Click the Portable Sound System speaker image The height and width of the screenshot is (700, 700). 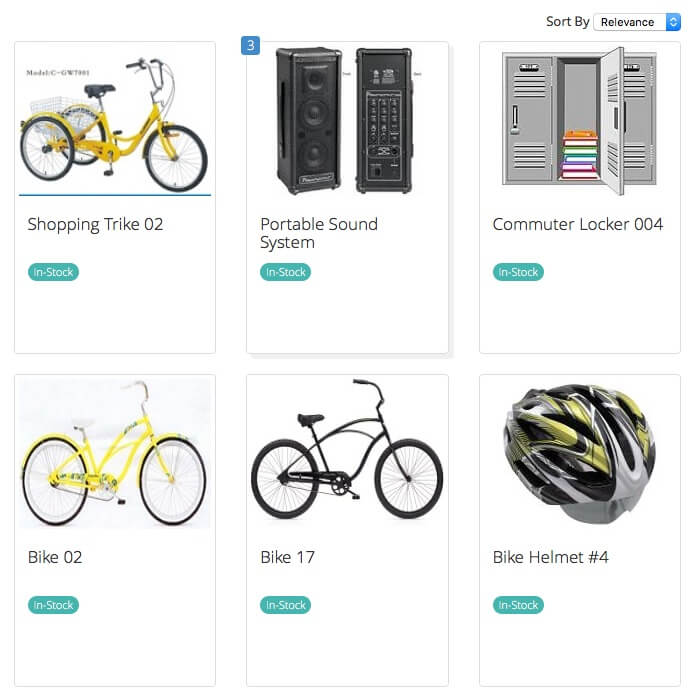(347, 120)
